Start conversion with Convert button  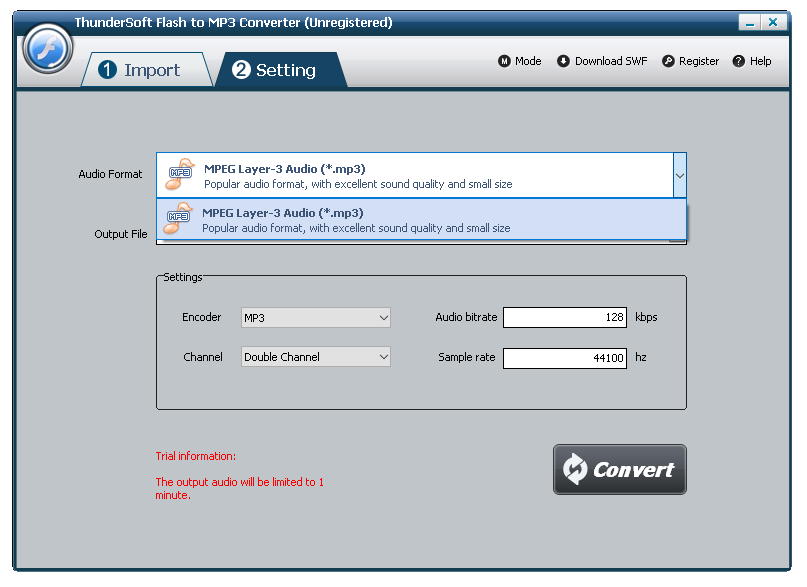click(620, 469)
